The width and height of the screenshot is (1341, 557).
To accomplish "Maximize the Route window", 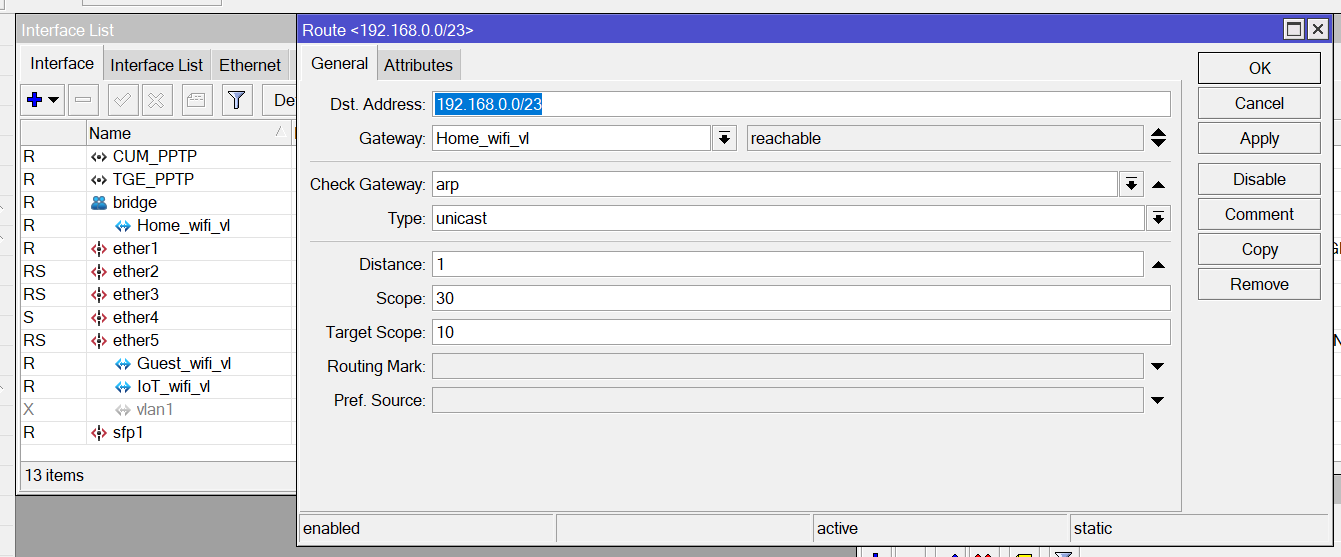I will point(1295,30).
